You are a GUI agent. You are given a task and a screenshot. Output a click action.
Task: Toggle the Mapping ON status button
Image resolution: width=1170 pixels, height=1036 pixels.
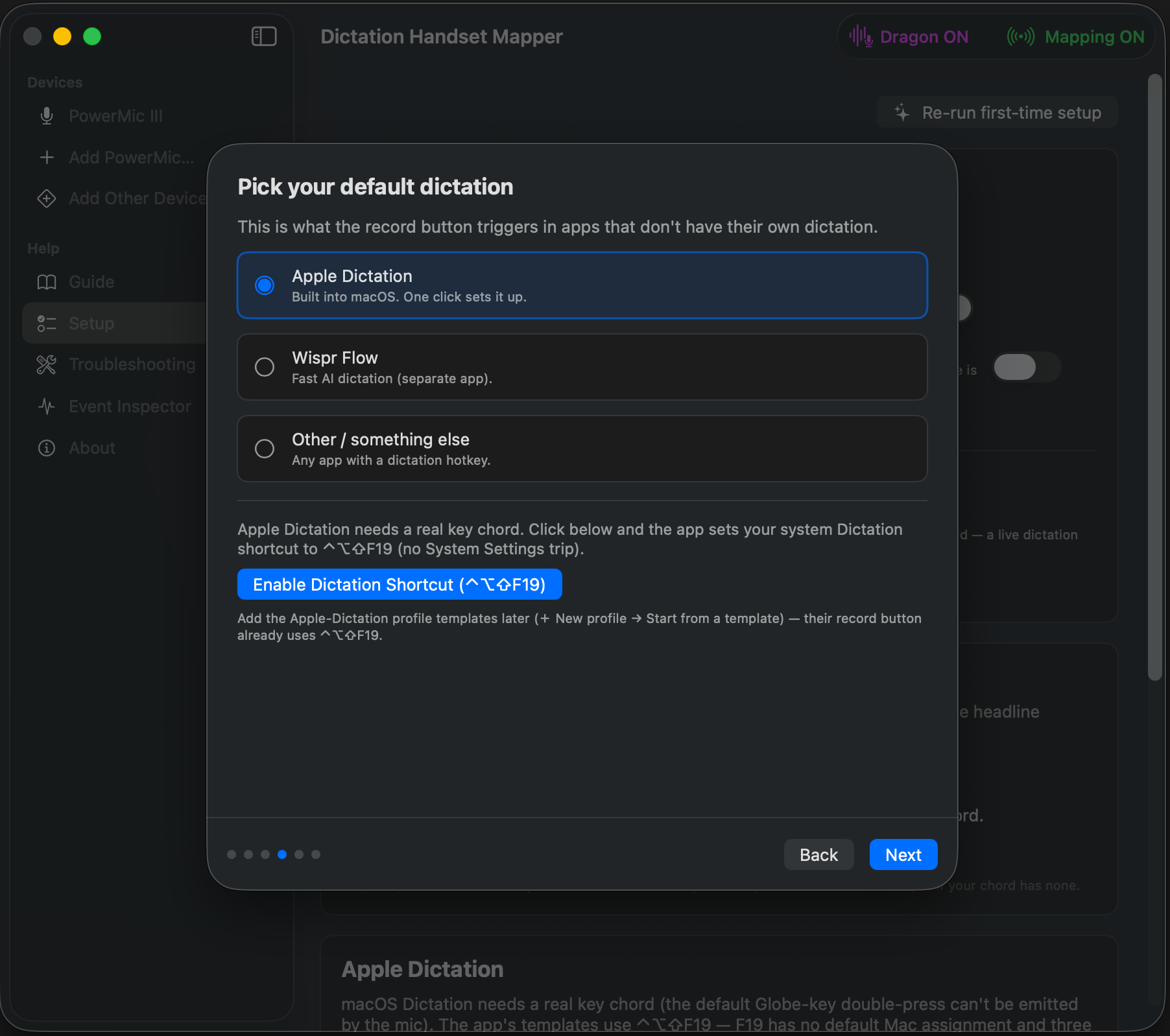pos(1077,36)
